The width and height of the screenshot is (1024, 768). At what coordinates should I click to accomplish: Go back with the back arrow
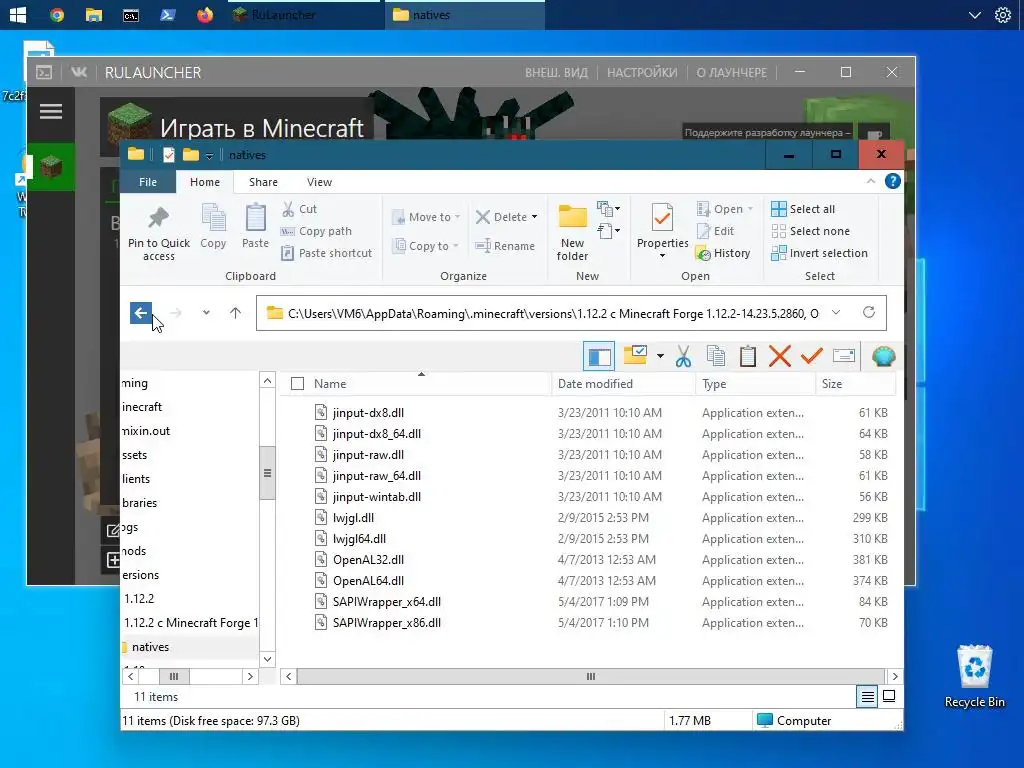[x=140, y=313]
